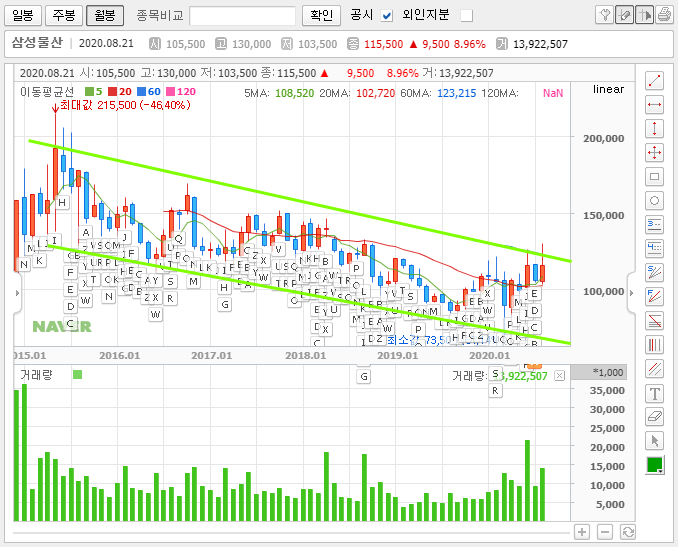Click the 삼성물산 stock name
This screenshot has height=547, width=678.
(37, 43)
